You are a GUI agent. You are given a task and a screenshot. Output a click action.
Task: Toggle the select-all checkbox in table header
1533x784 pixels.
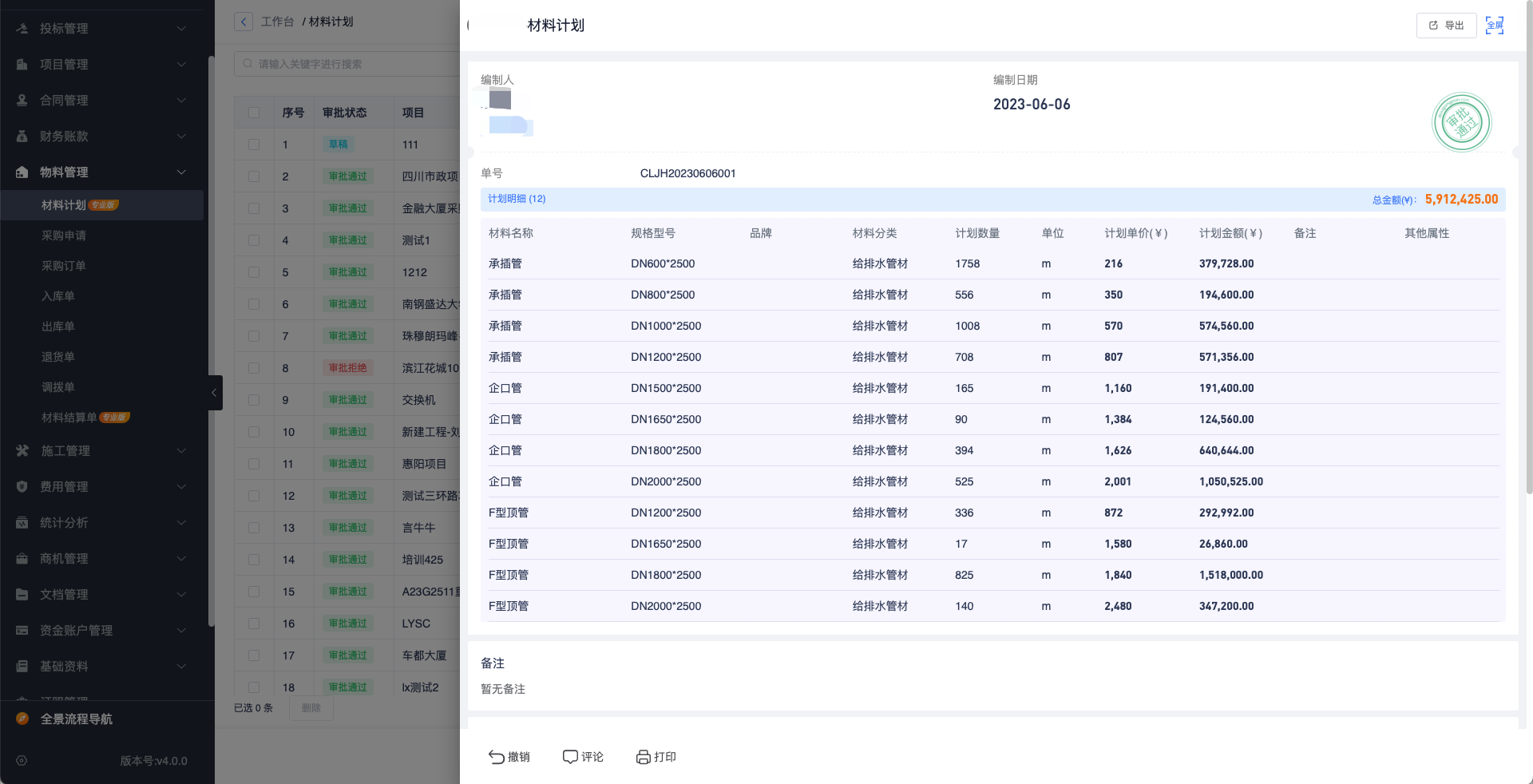coord(253,113)
